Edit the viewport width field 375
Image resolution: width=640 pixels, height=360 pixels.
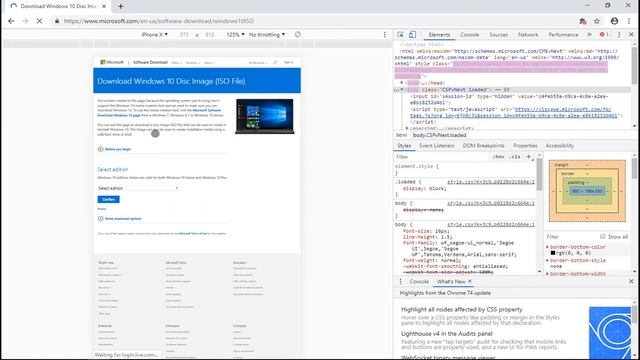coord(184,35)
